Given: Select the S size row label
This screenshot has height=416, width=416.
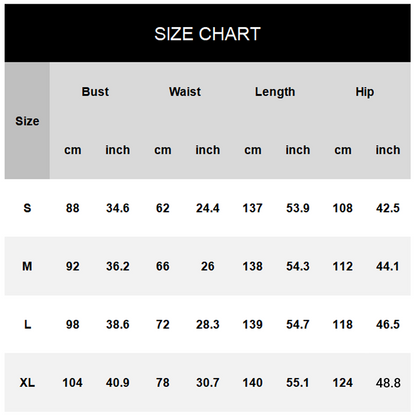Looking at the screenshot, I should (27, 208).
